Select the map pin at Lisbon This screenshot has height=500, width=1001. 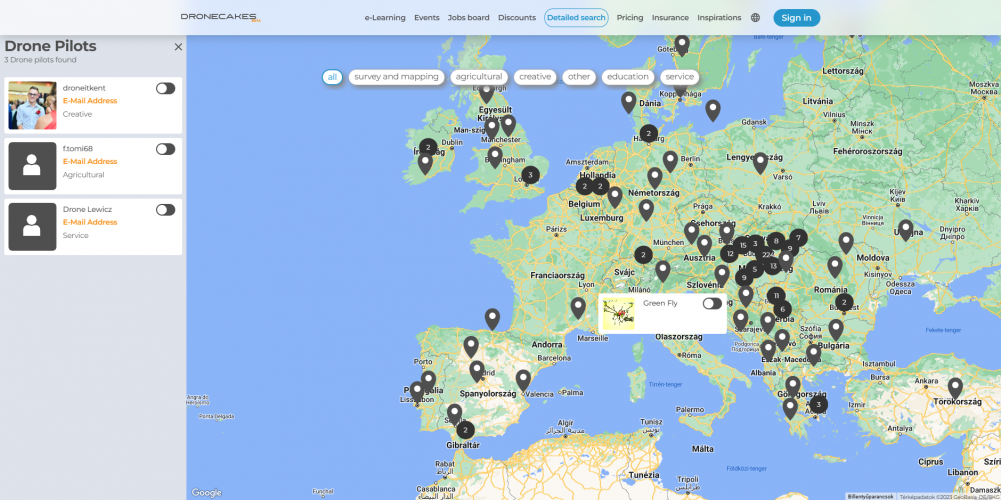click(x=417, y=391)
